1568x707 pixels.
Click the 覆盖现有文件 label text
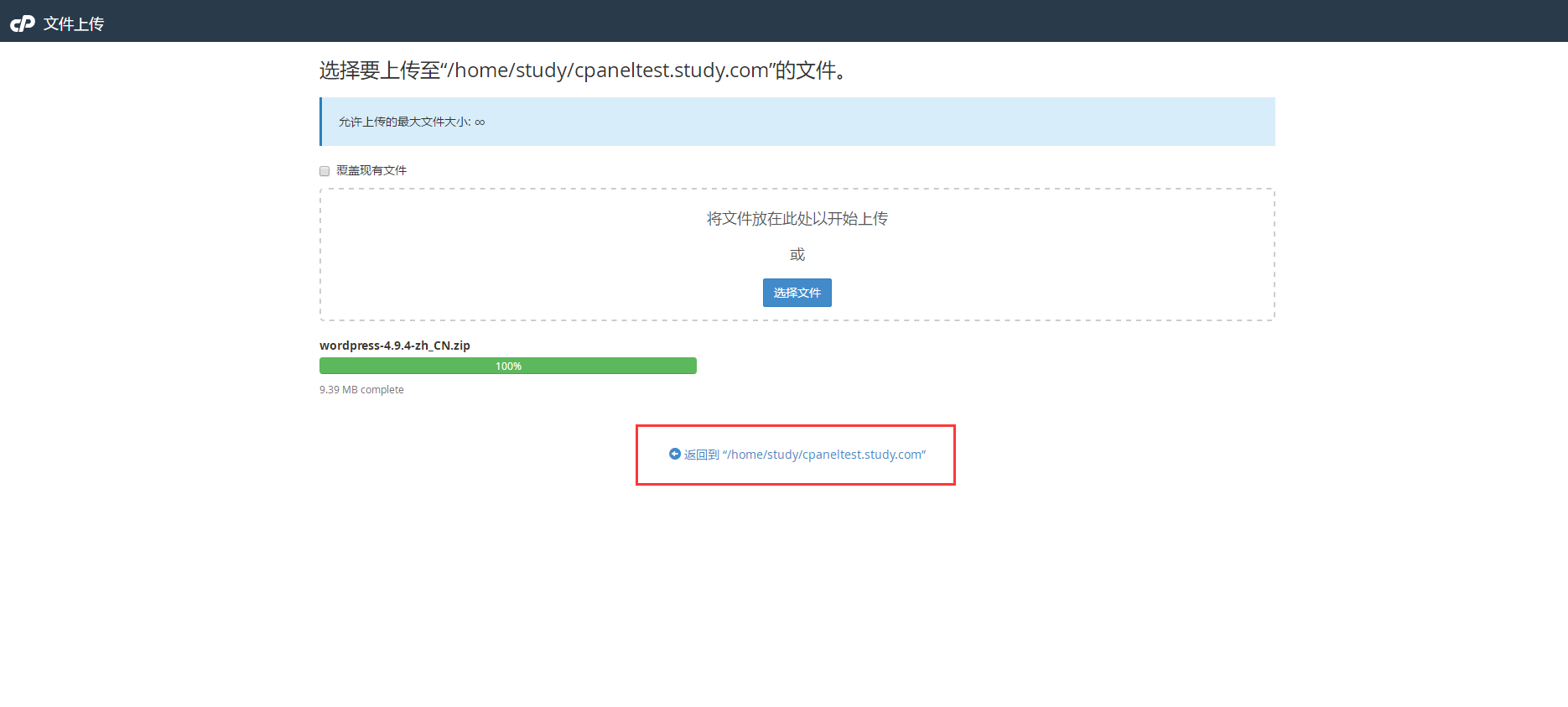(371, 170)
